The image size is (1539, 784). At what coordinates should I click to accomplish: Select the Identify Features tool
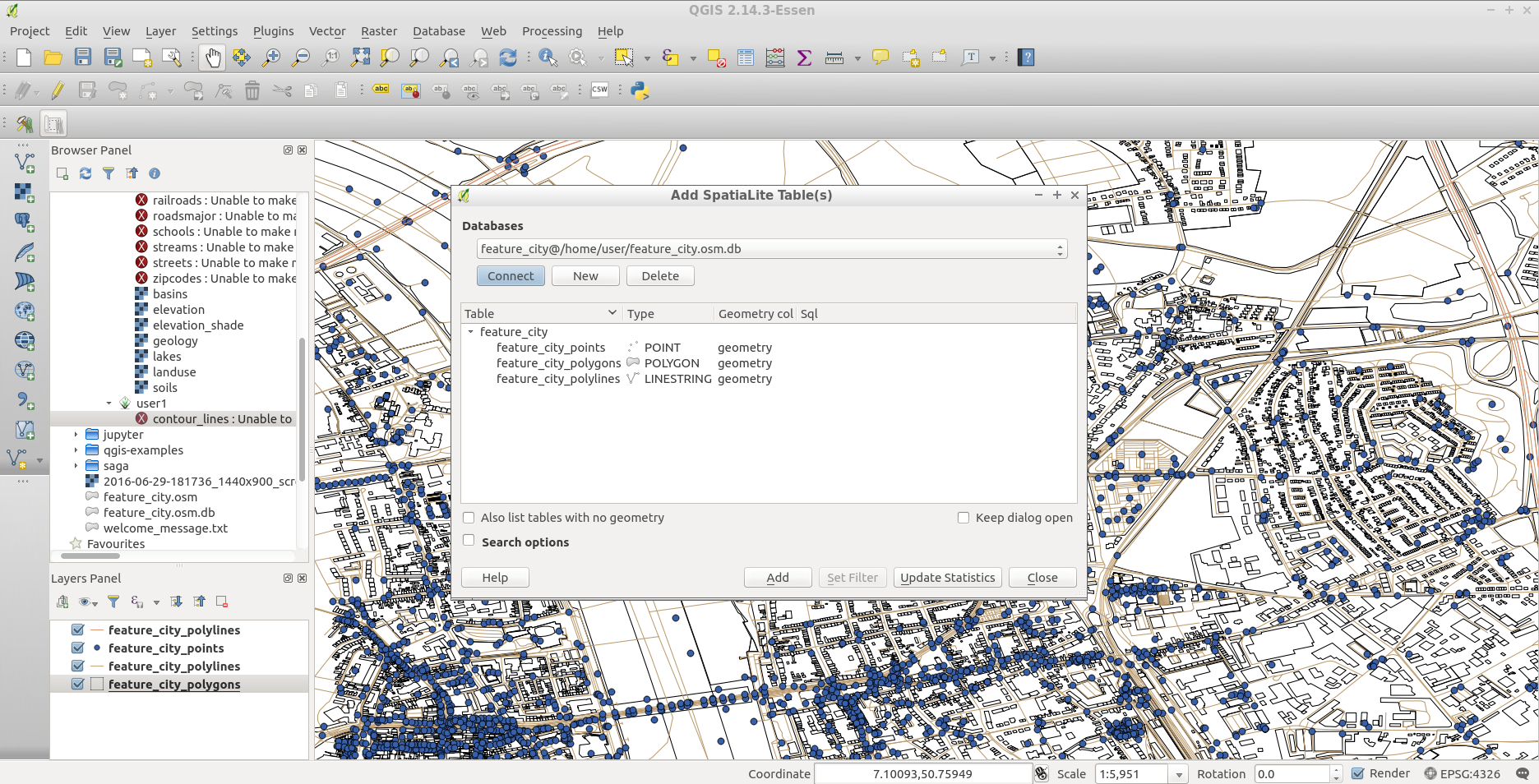pyautogui.click(x=548, y=58)
